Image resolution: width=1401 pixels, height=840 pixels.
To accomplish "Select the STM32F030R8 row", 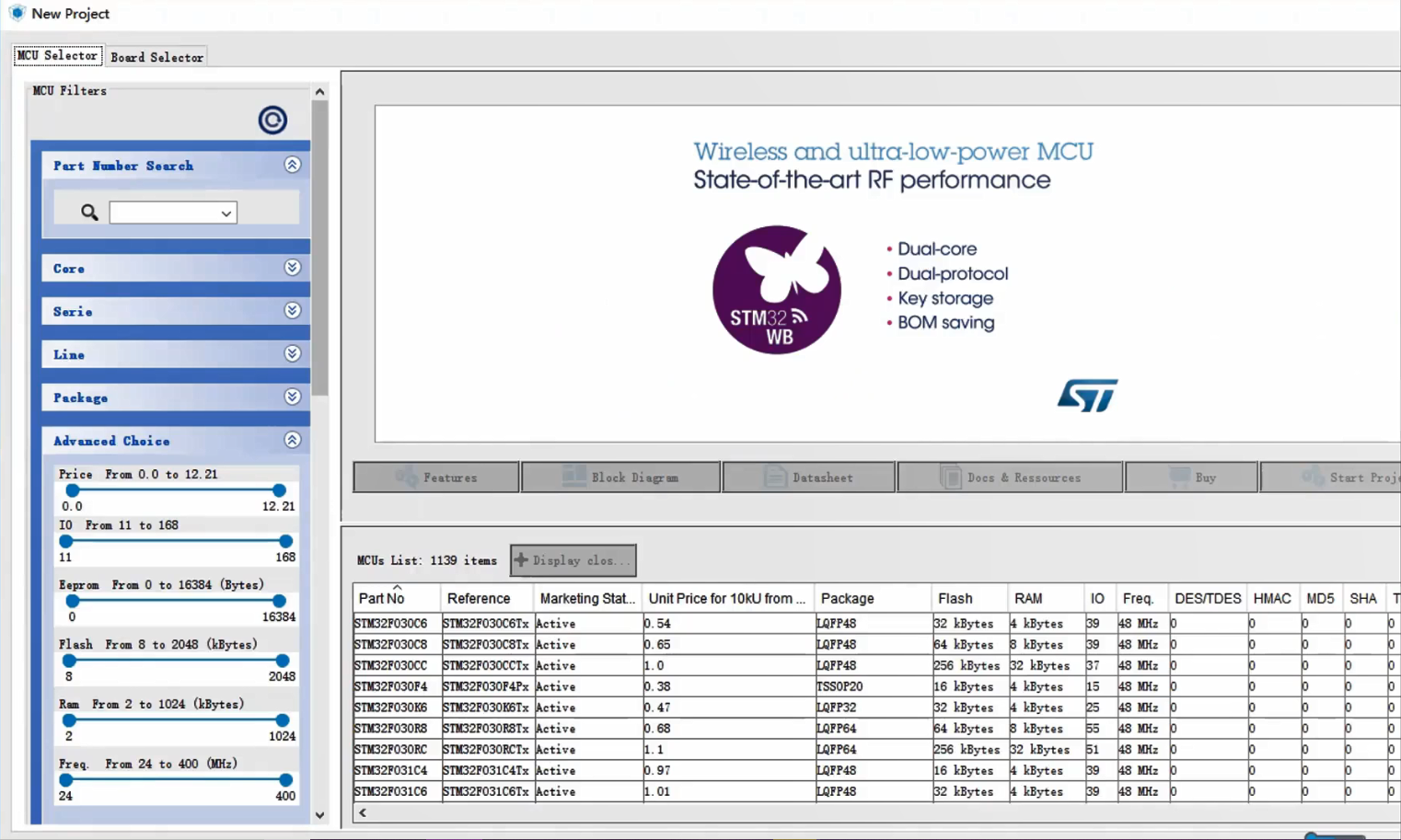I will click(876, 729).
